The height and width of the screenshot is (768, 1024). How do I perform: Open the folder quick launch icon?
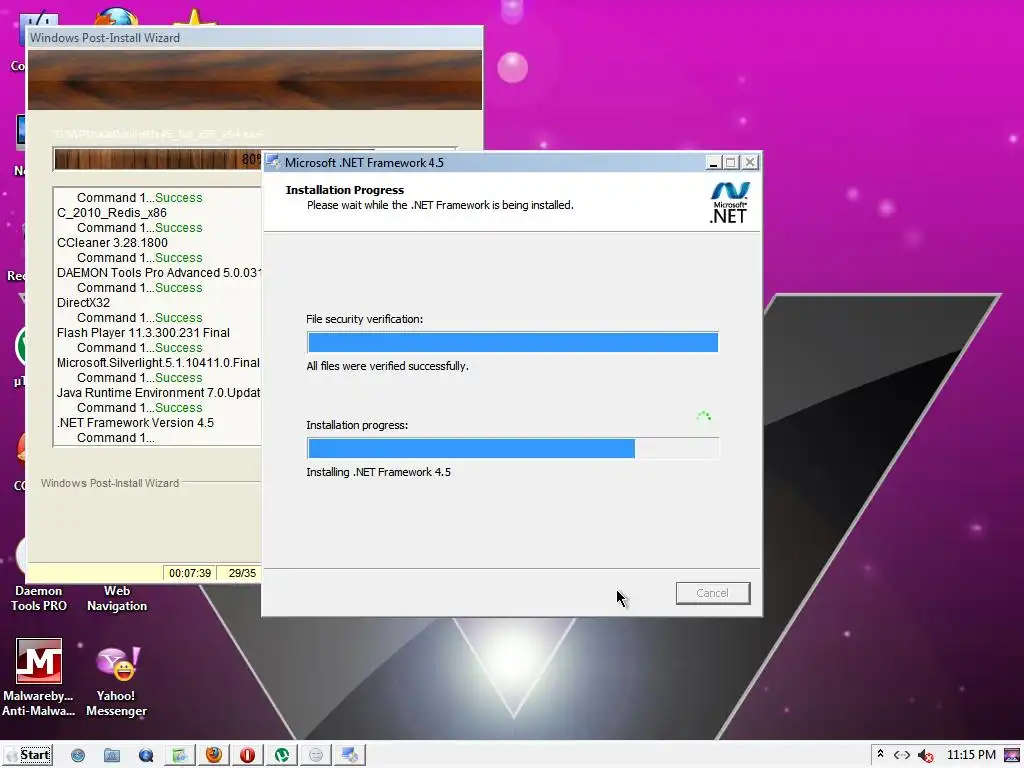point(112,755)
